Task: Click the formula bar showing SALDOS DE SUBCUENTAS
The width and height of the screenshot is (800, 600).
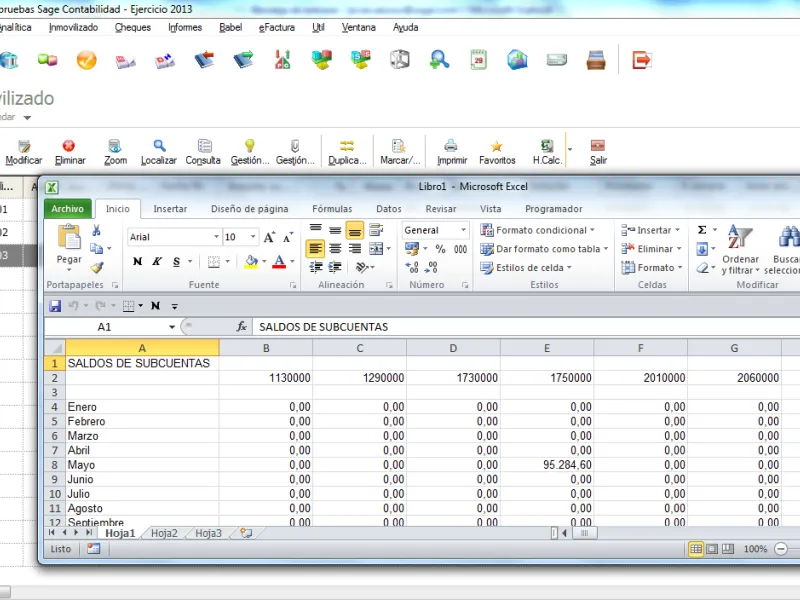Action: tap(526, 327)
